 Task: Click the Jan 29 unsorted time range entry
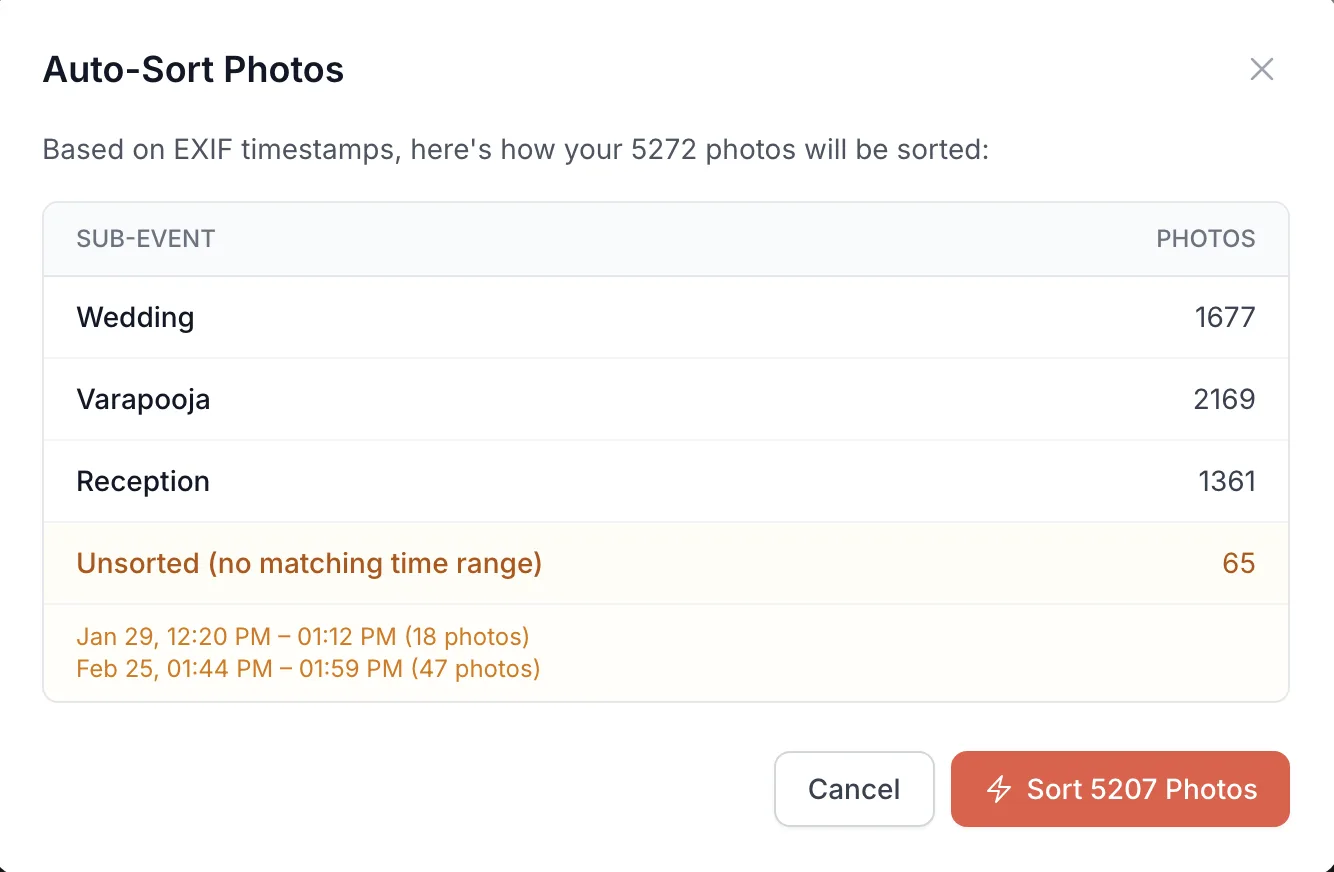click(302, 636)
